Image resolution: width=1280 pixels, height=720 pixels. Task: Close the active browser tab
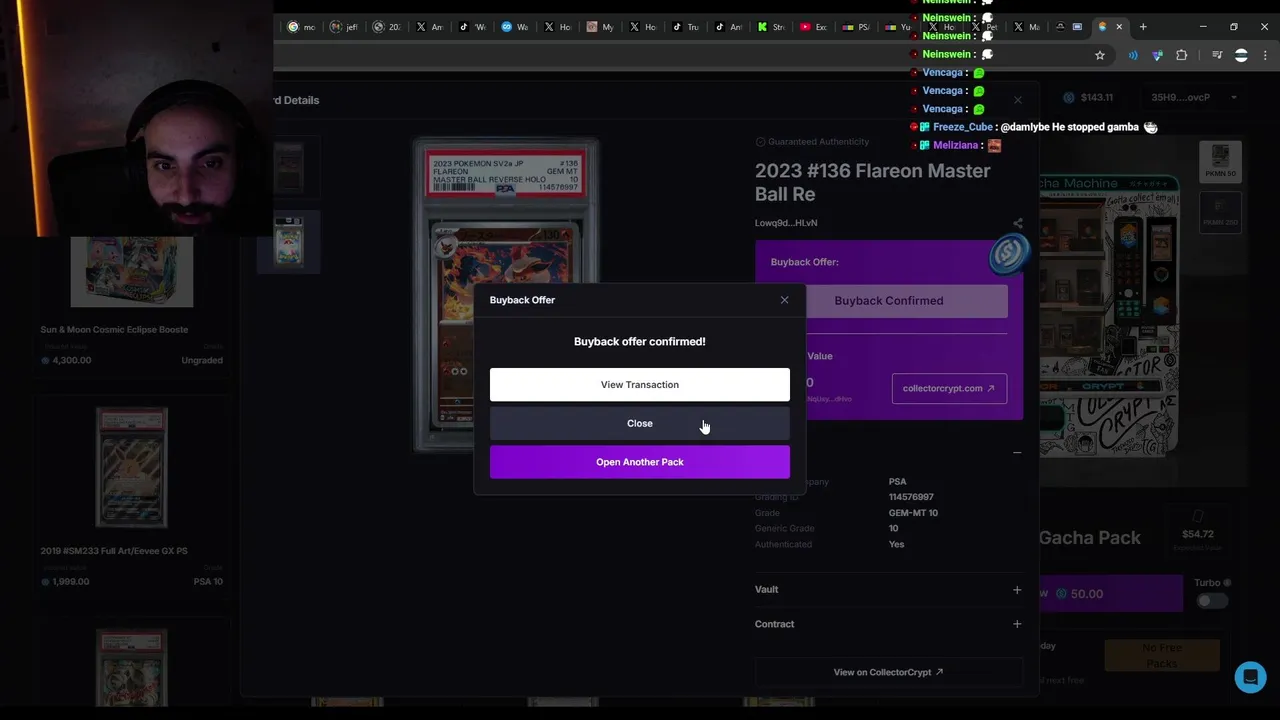tap(1119, 27)
